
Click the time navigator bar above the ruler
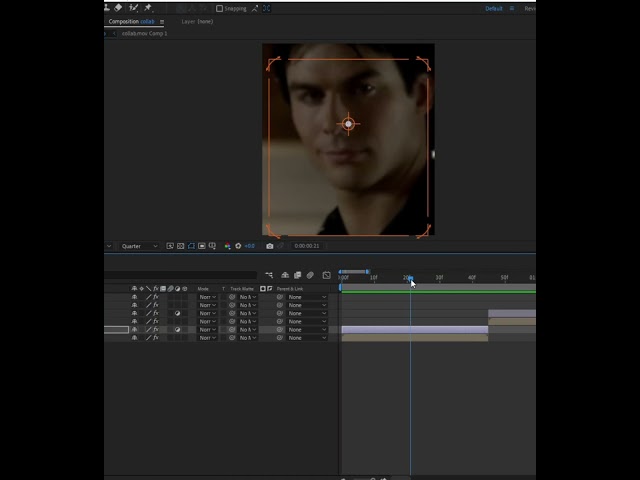click(x=354, y=271)
